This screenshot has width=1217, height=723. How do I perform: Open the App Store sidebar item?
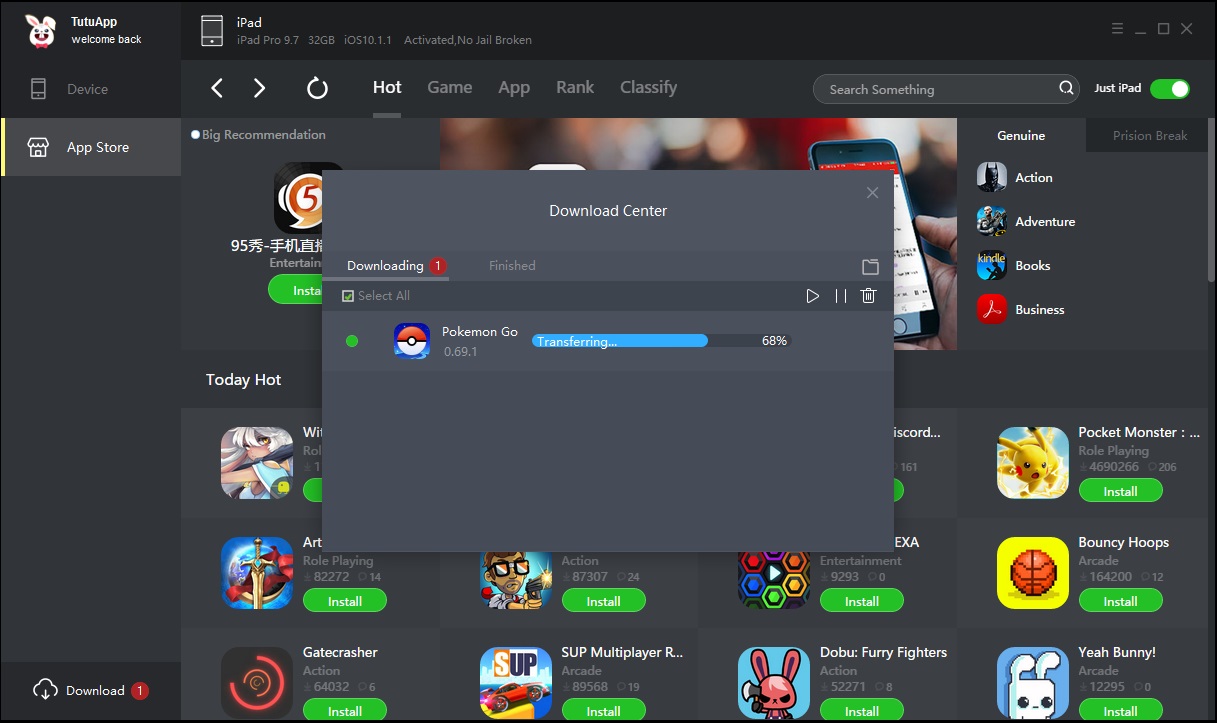[90, 147]
